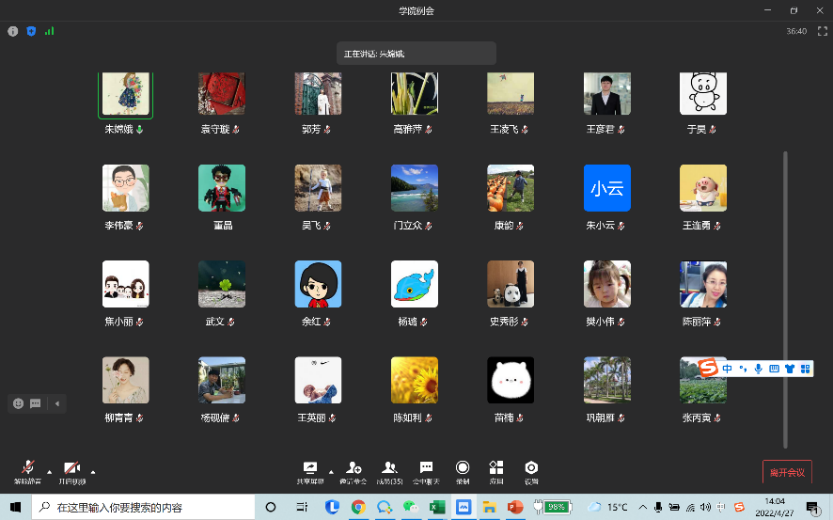Expand audio options arrow beside microphone

[49, 471]
